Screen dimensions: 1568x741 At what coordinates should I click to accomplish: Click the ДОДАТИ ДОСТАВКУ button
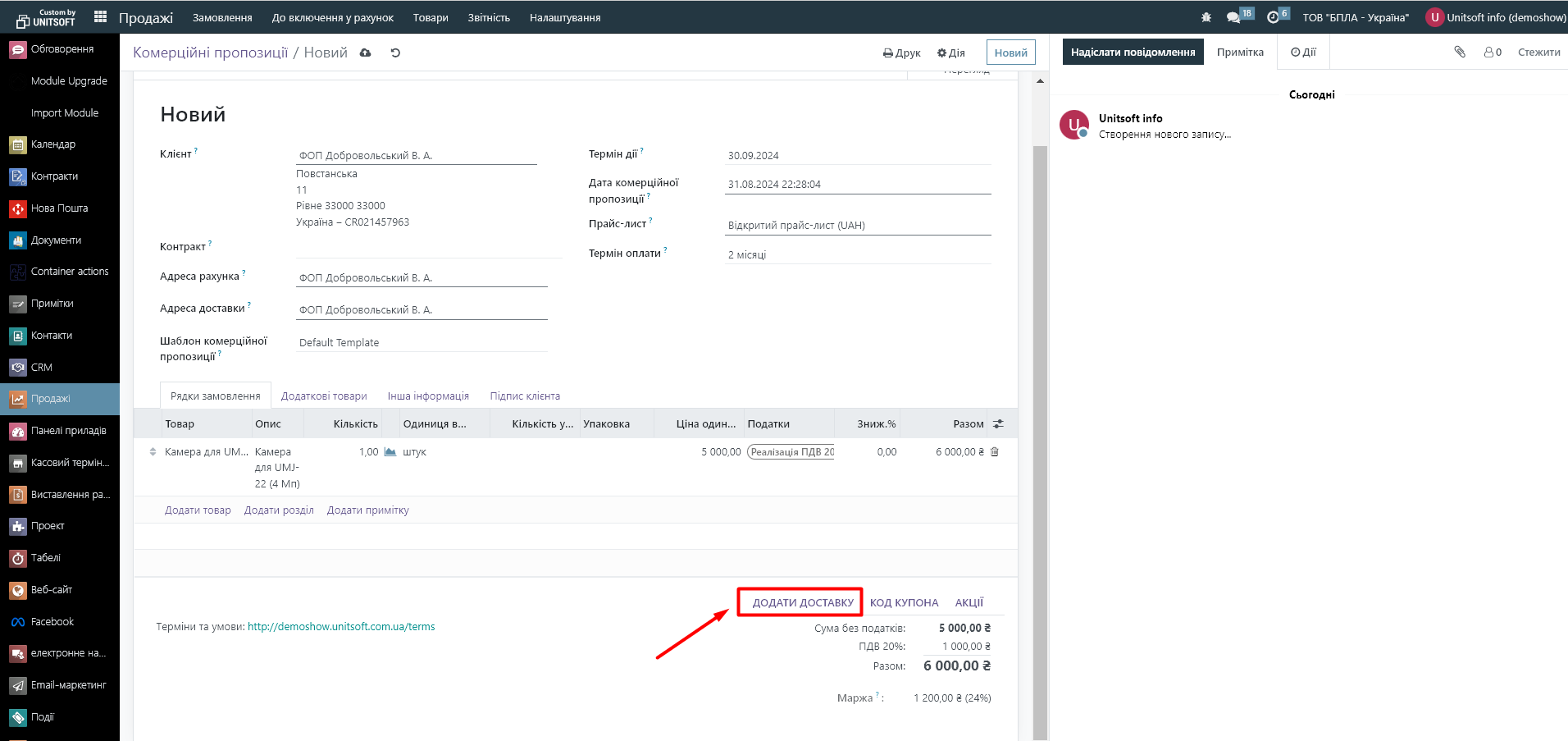click(802, 602)
